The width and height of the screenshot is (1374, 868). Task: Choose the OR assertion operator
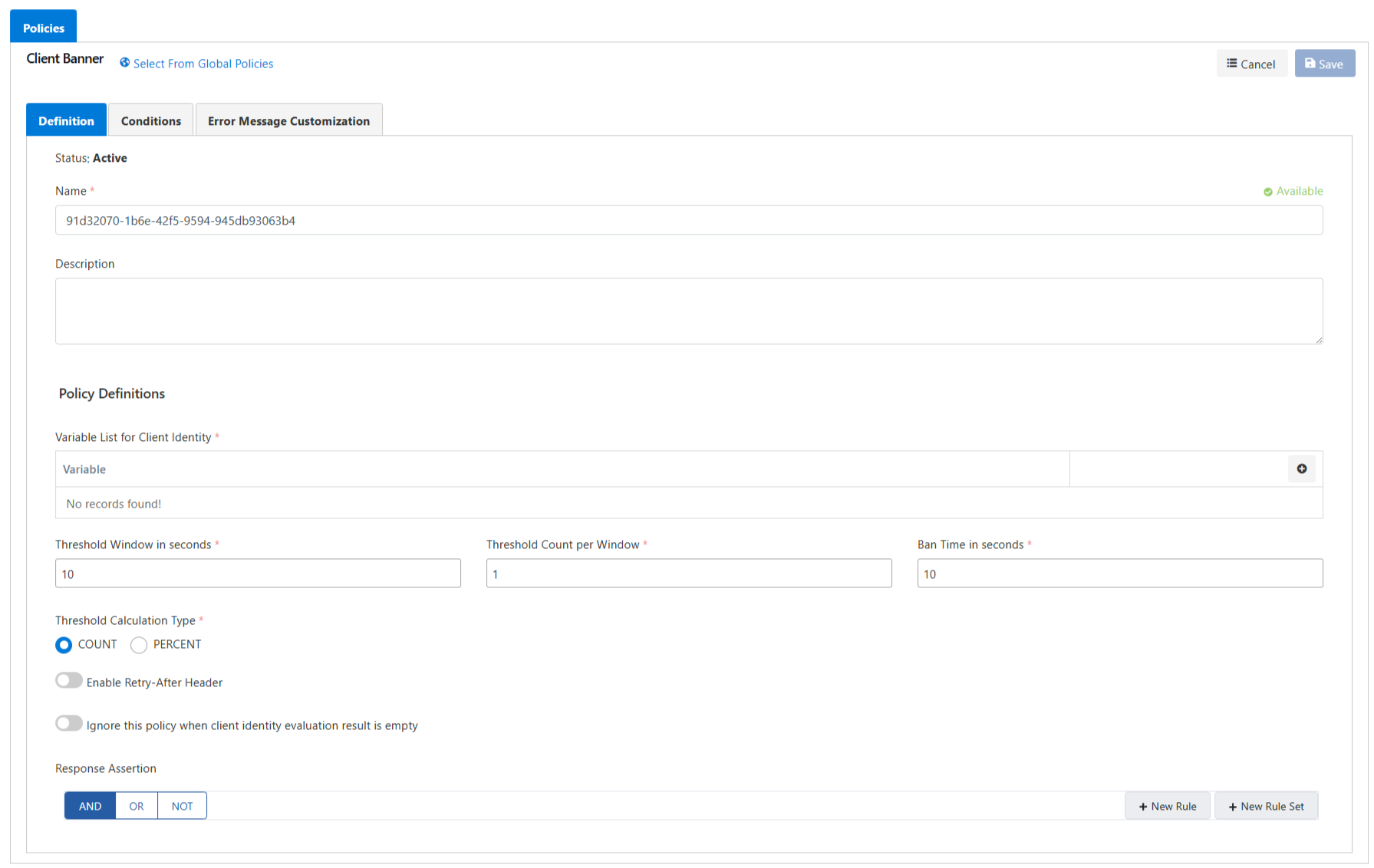(137, 806)
